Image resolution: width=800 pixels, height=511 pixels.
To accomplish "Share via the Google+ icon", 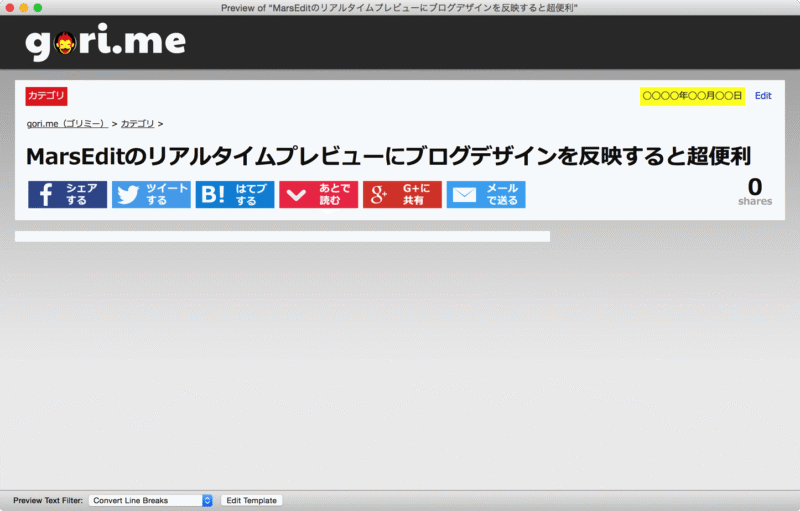I will coord(379,195).
